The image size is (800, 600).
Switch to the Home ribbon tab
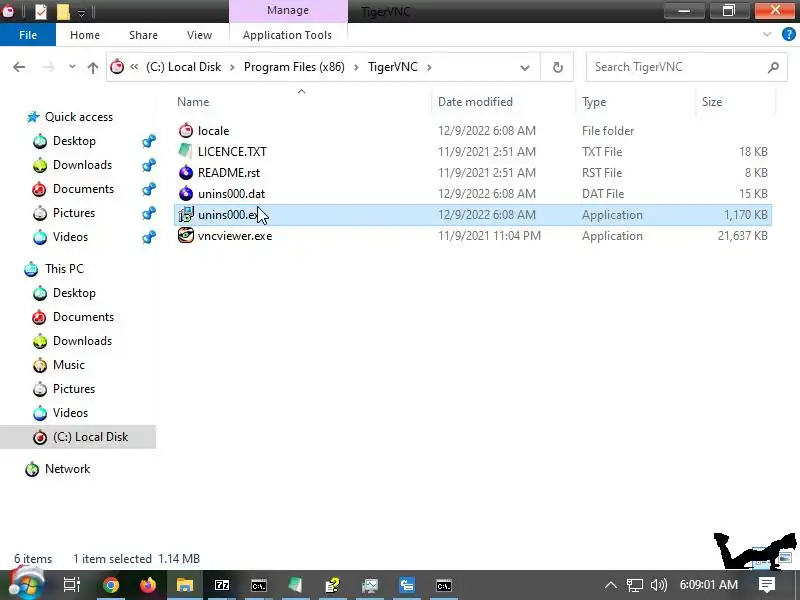(85, 35)
